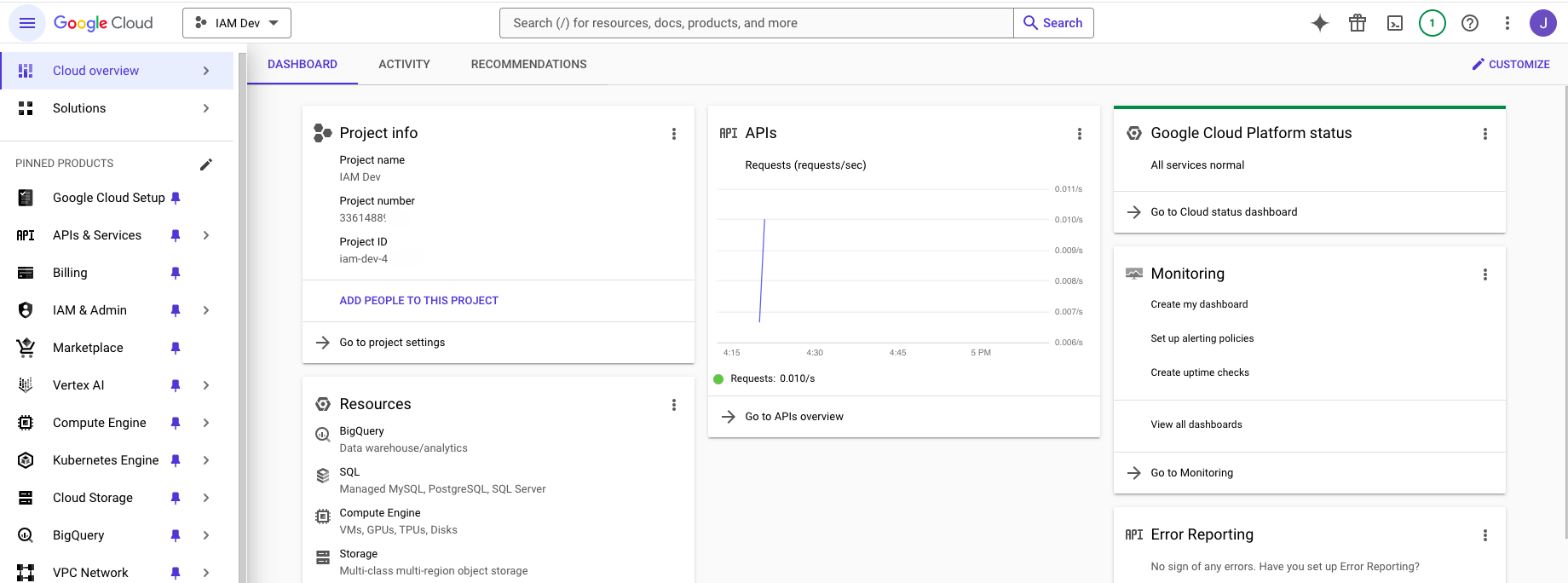
Task: Unpin Marketplace from pinned products
Action: (176, 348)
